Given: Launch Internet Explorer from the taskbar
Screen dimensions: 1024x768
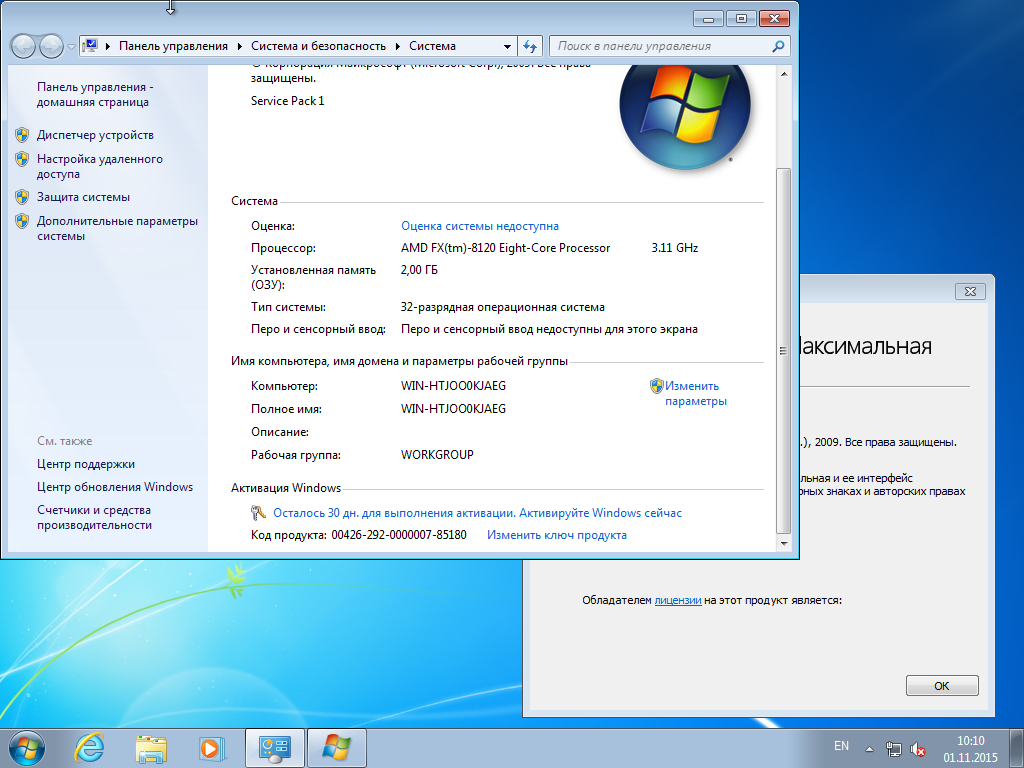Looking at the screenshot, I should [x=89, y=748].
